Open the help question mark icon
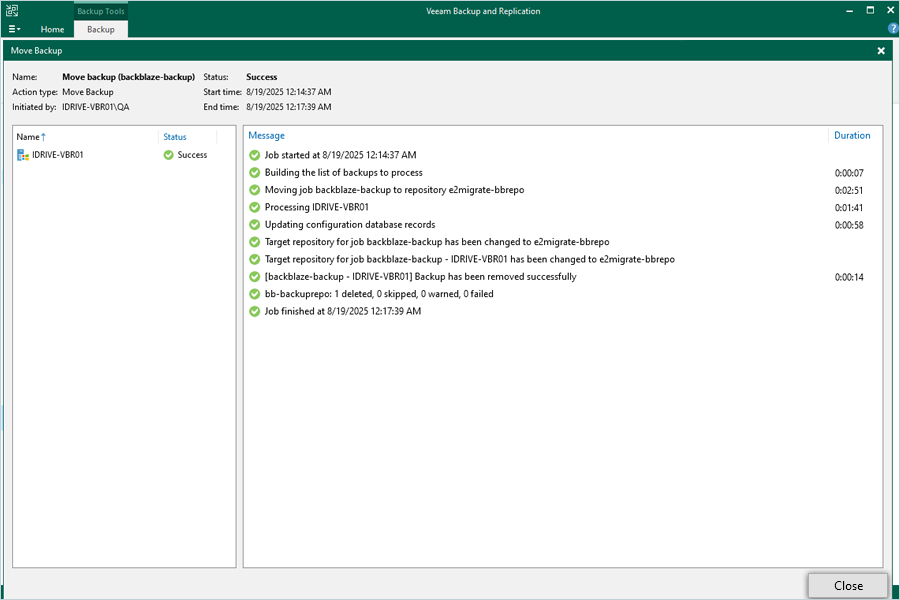The width and height of the screenshot is (900, 600). tap(893, 29)
